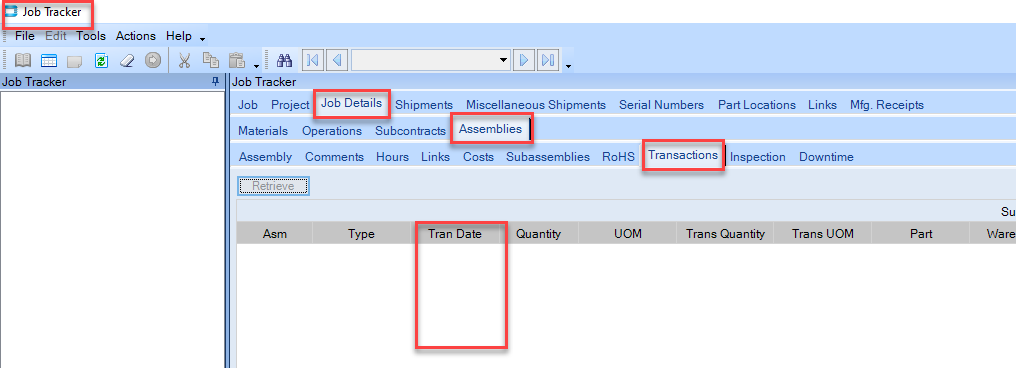Open the Tools menu

coord(91,36)
